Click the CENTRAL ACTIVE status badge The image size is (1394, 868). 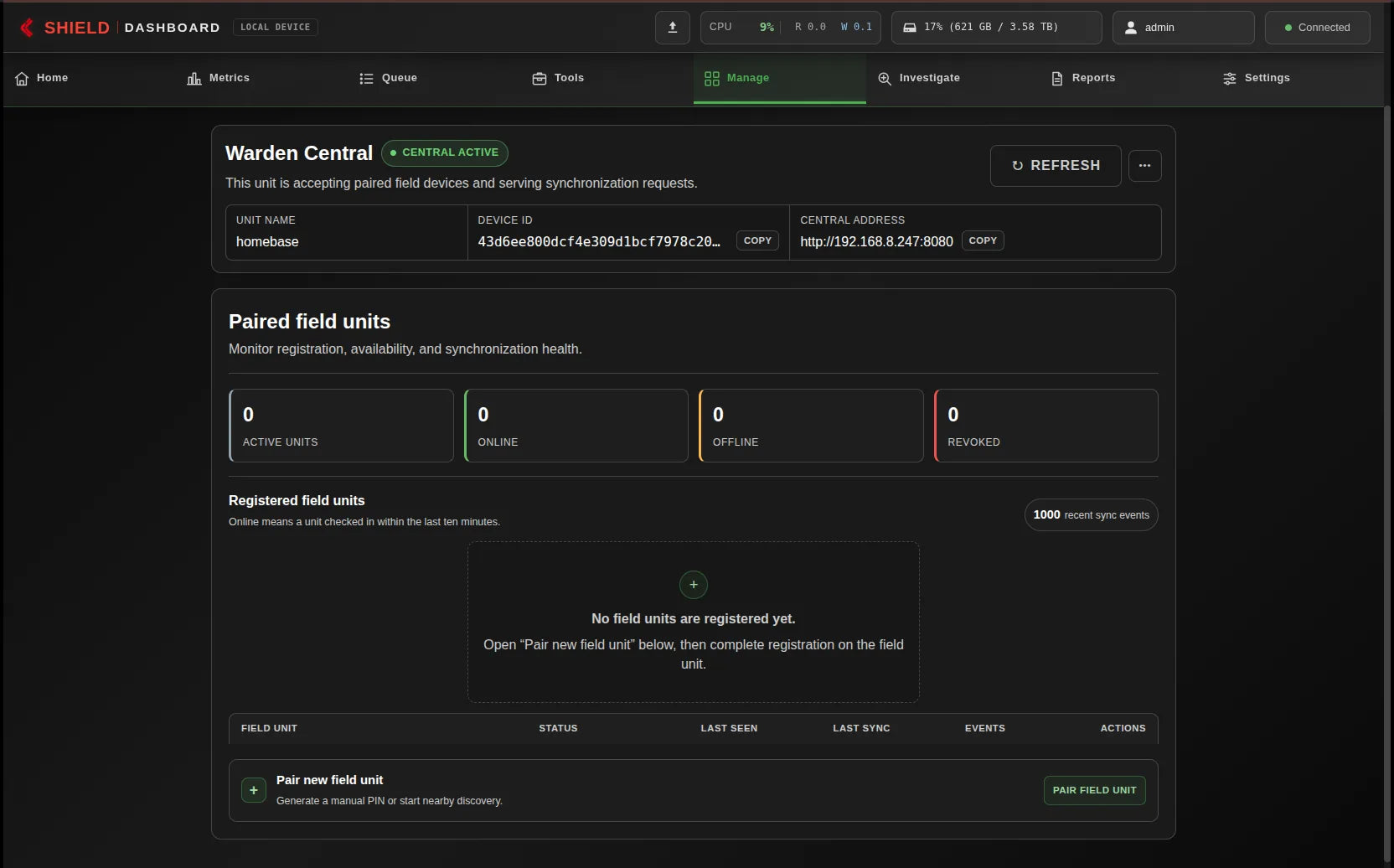pyautogui.click(x=445, y=152)
